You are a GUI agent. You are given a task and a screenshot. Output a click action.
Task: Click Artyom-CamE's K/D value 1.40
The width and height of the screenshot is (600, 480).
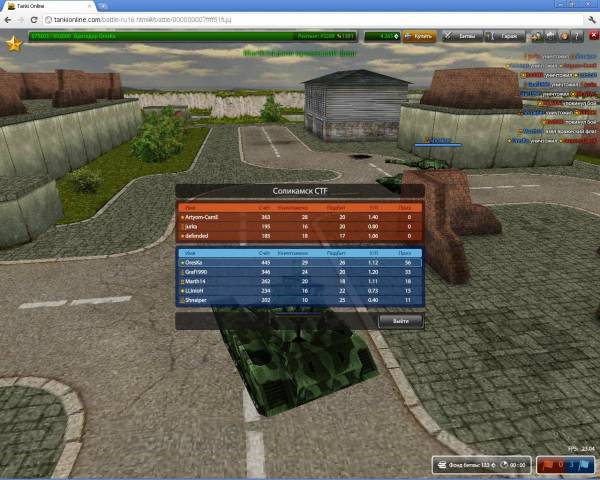pos(373,217)
